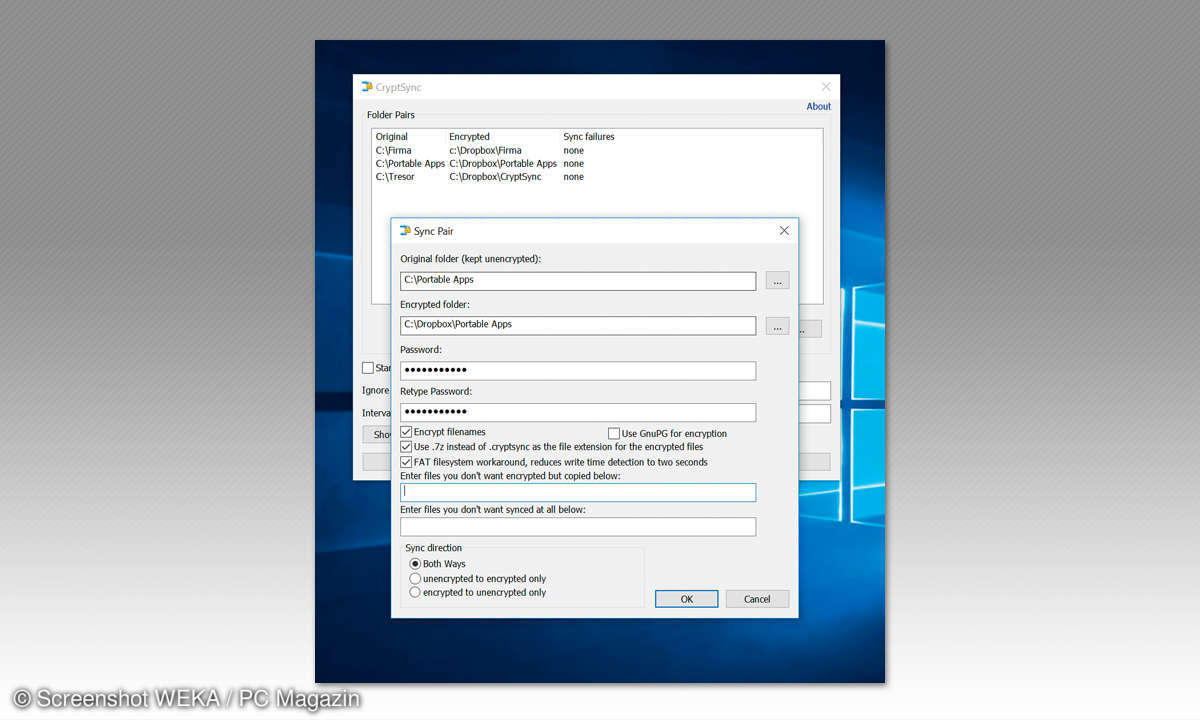The width and height of the screenshot is (1200, 720).
Task: Close the CryptSync main window
Action: pyautogui.click(x=826, y=87)
